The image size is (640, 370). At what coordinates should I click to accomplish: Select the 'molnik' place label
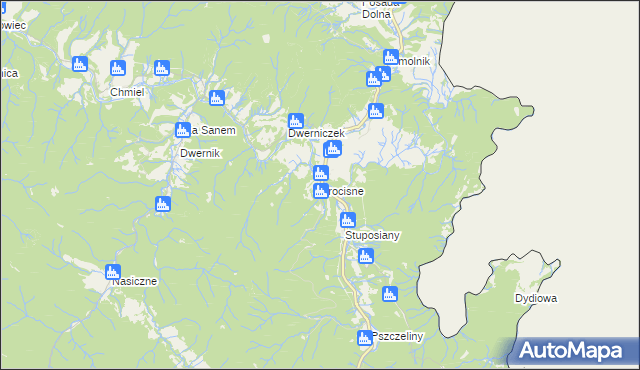(414, 61)
